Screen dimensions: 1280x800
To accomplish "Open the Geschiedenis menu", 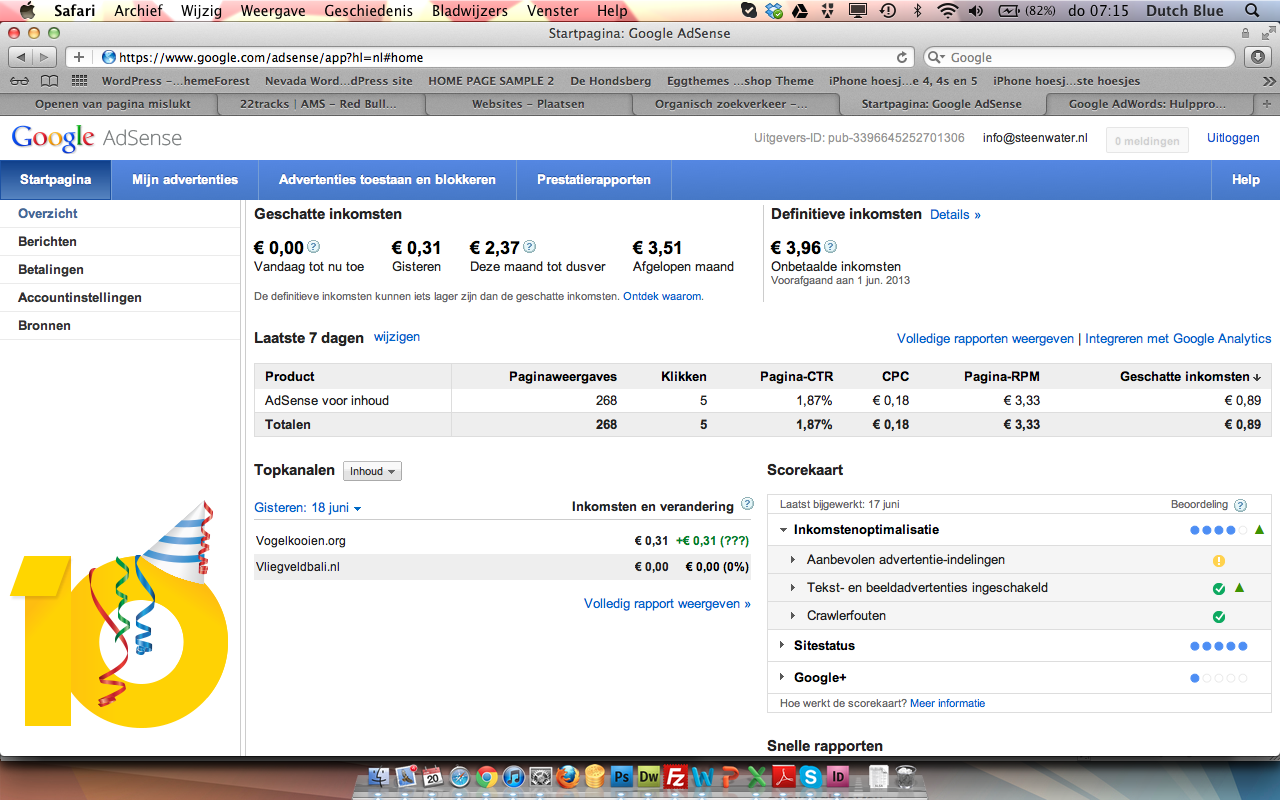I will (367, 11).
